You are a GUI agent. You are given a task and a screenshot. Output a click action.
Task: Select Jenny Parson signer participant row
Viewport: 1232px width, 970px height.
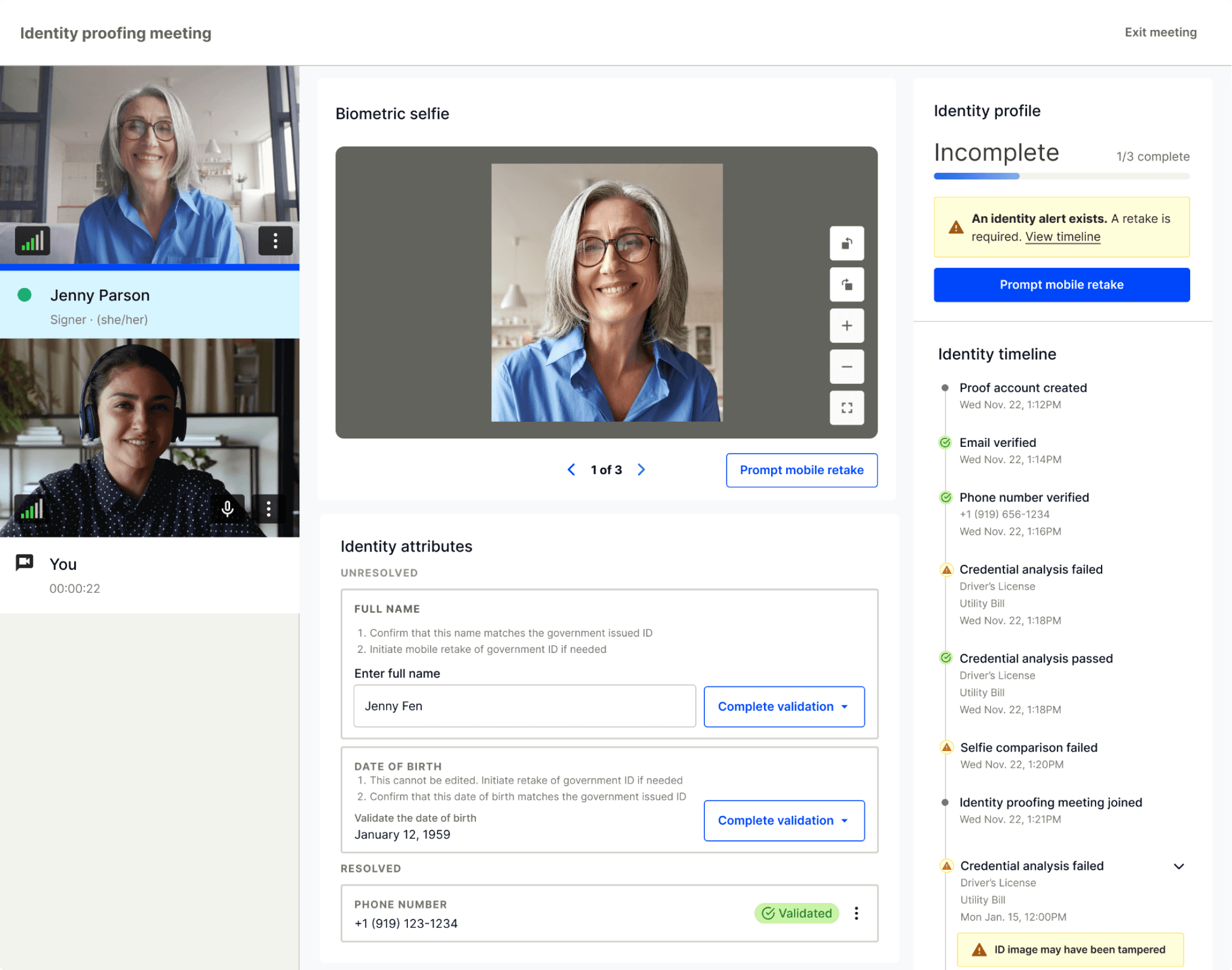tap(149, 305)
